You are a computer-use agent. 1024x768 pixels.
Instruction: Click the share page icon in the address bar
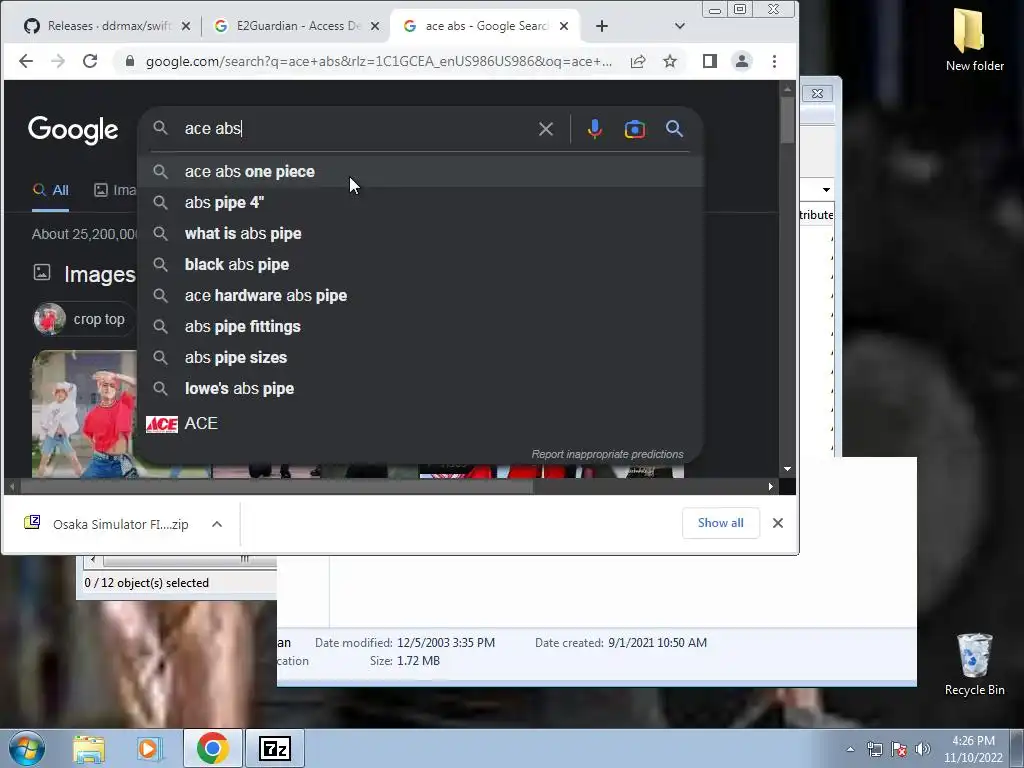click(x=637, y=61)
